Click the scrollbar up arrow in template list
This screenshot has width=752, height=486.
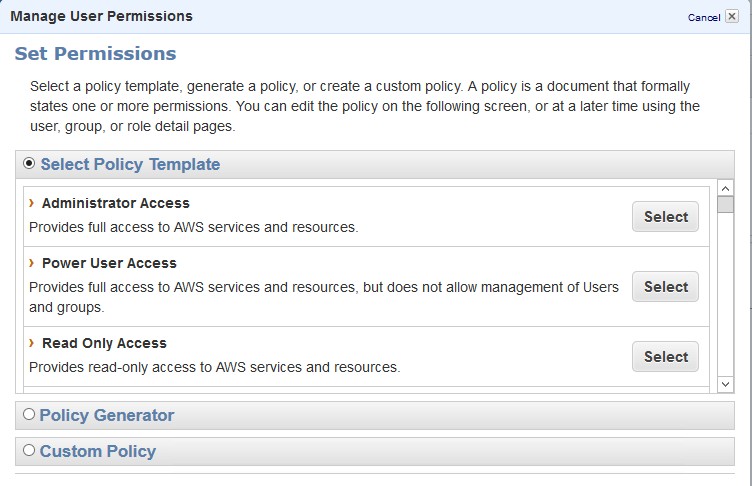click(726, 187)
